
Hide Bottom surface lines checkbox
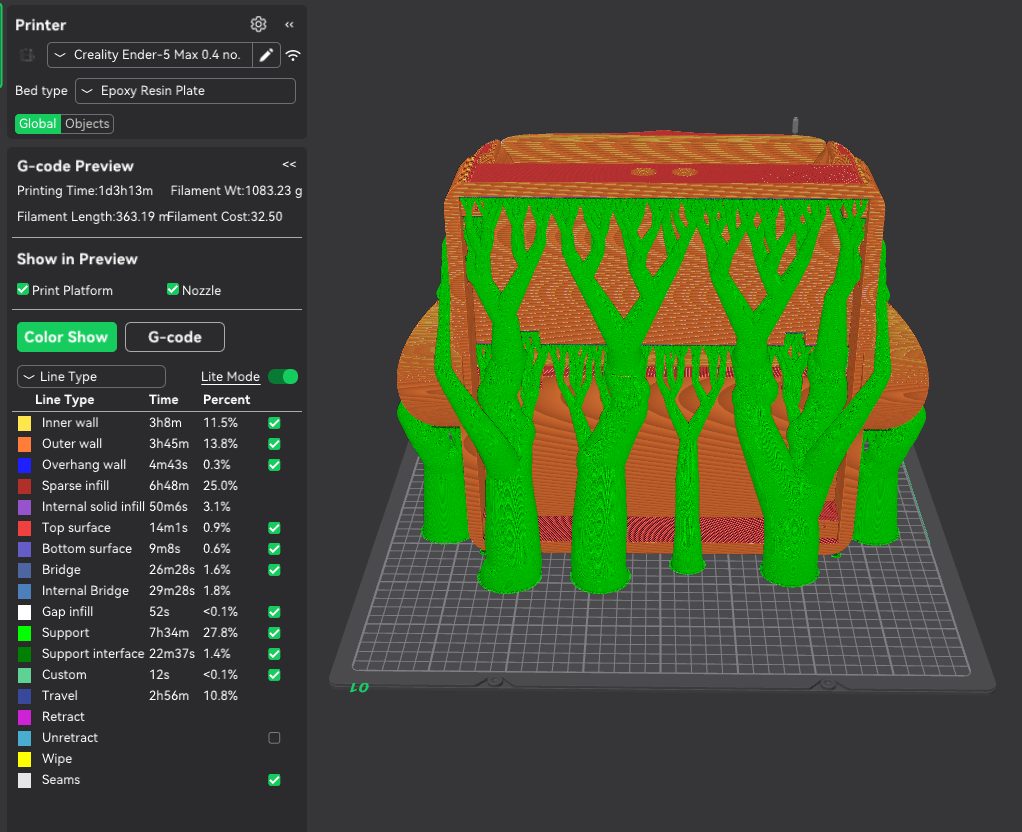274,548
